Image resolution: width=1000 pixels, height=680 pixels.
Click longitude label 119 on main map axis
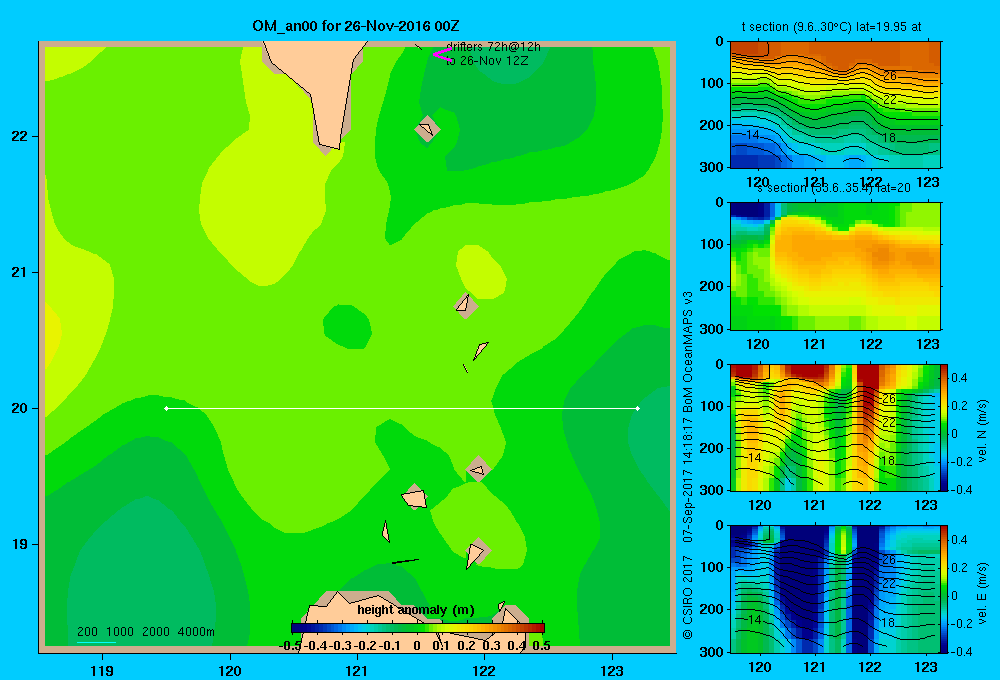pyautogui.click(x=102, y=670)
